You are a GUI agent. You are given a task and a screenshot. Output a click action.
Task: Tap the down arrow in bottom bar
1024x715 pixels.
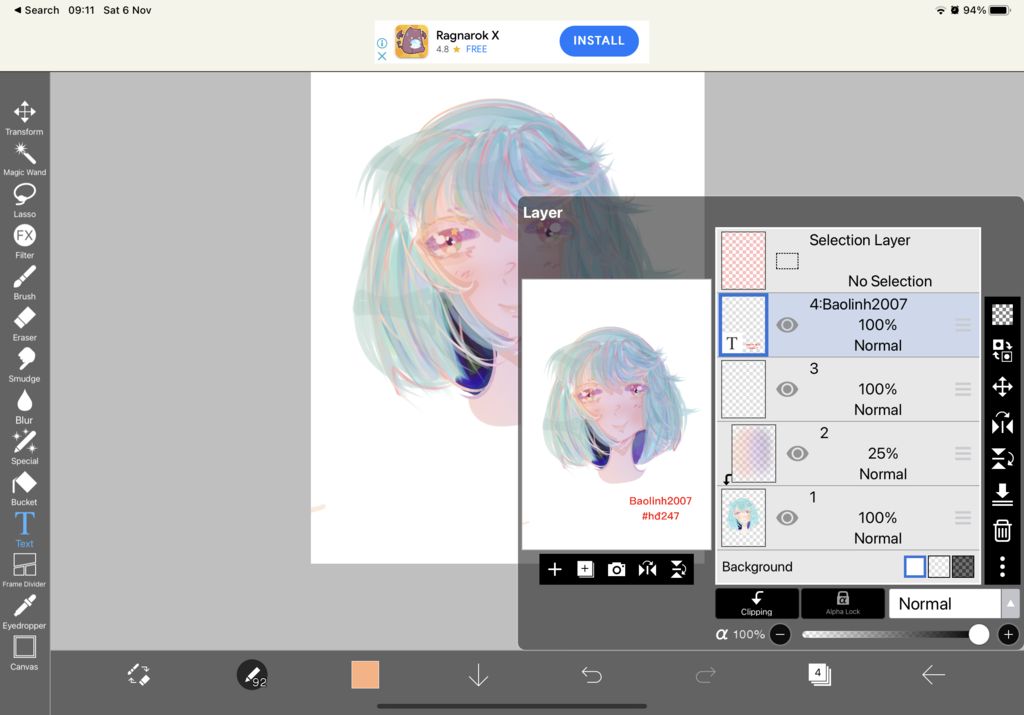pyautogui.click(x=478, y=675)
